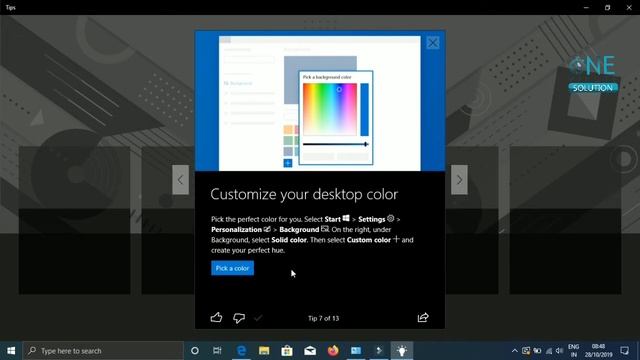
Task: Launch Firefox from the taskbar
Action: 333,351
